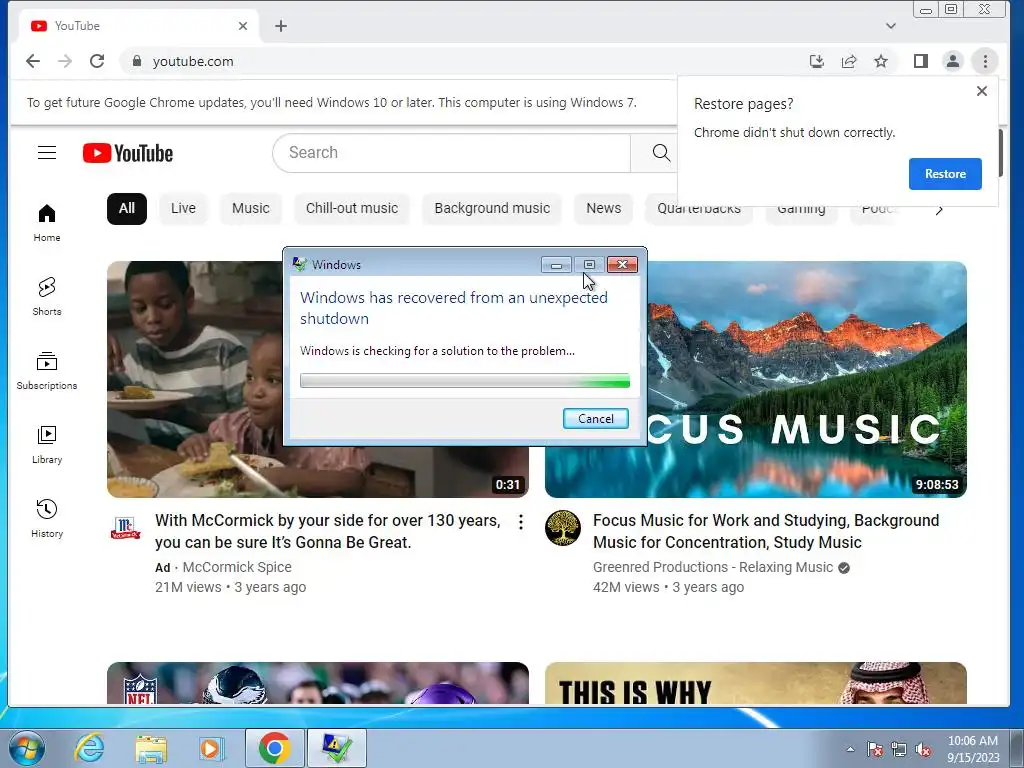Close the YouTube tab
1024x768 pixels.
tap(243, 26)
